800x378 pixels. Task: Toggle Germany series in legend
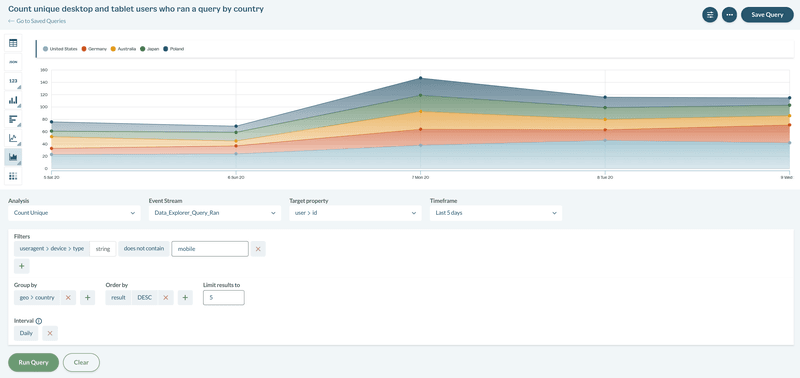94,49
